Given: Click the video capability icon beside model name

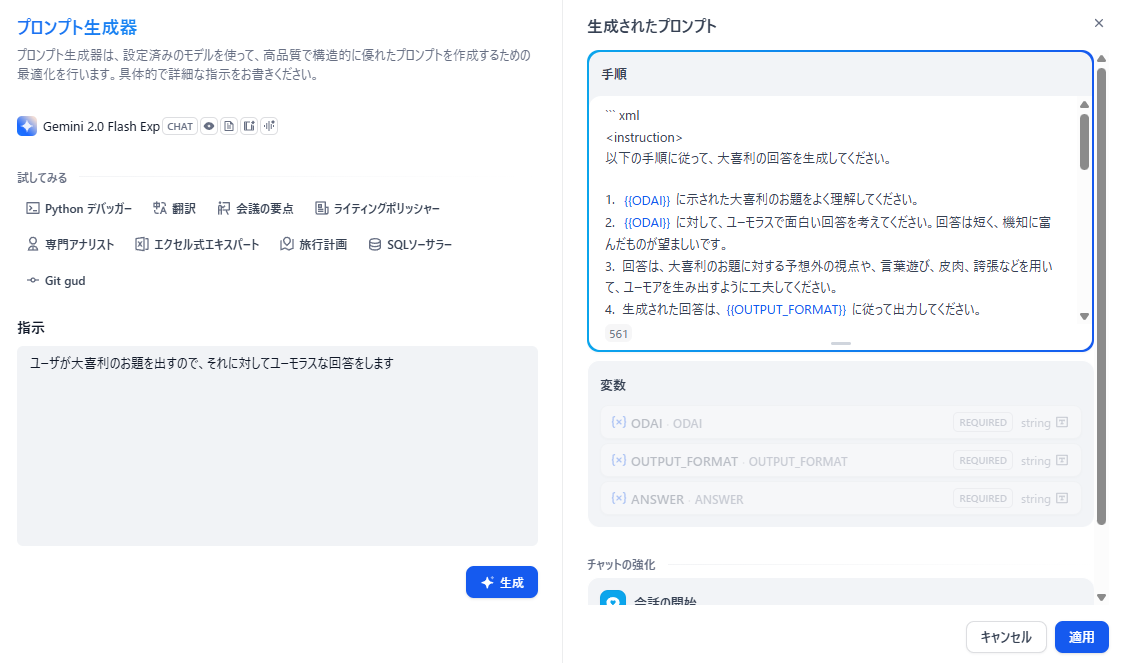Looking at the screenshot, I should [249, 126].
